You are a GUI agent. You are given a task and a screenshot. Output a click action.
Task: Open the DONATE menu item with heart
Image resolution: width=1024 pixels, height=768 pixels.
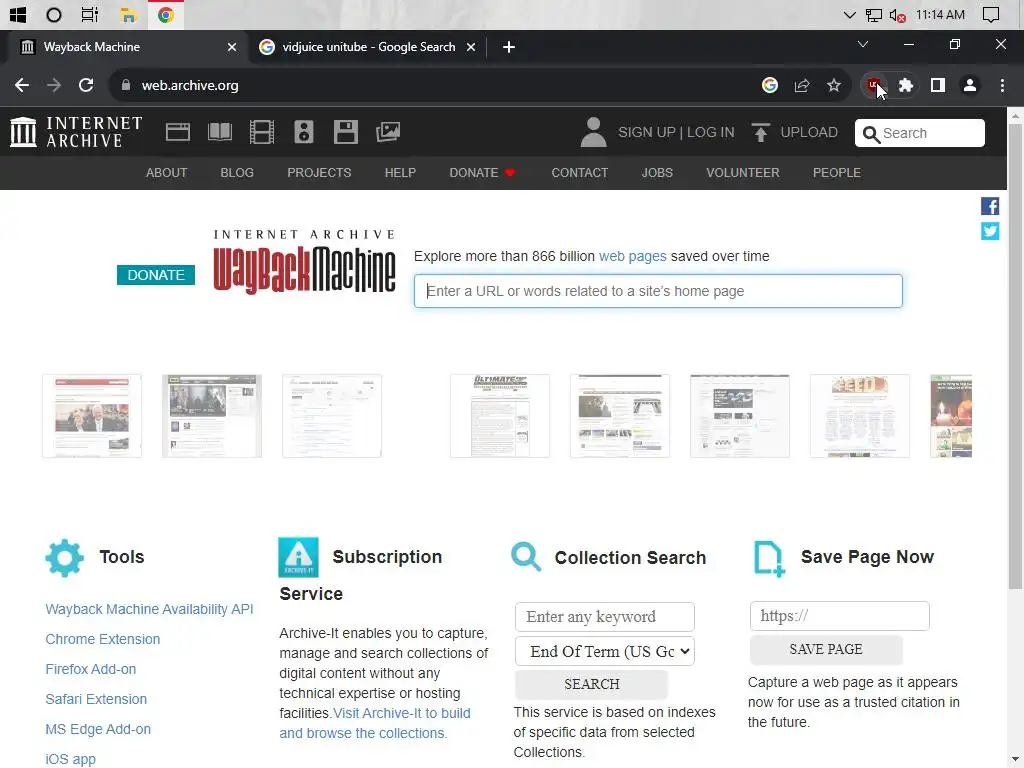point(483,173)
